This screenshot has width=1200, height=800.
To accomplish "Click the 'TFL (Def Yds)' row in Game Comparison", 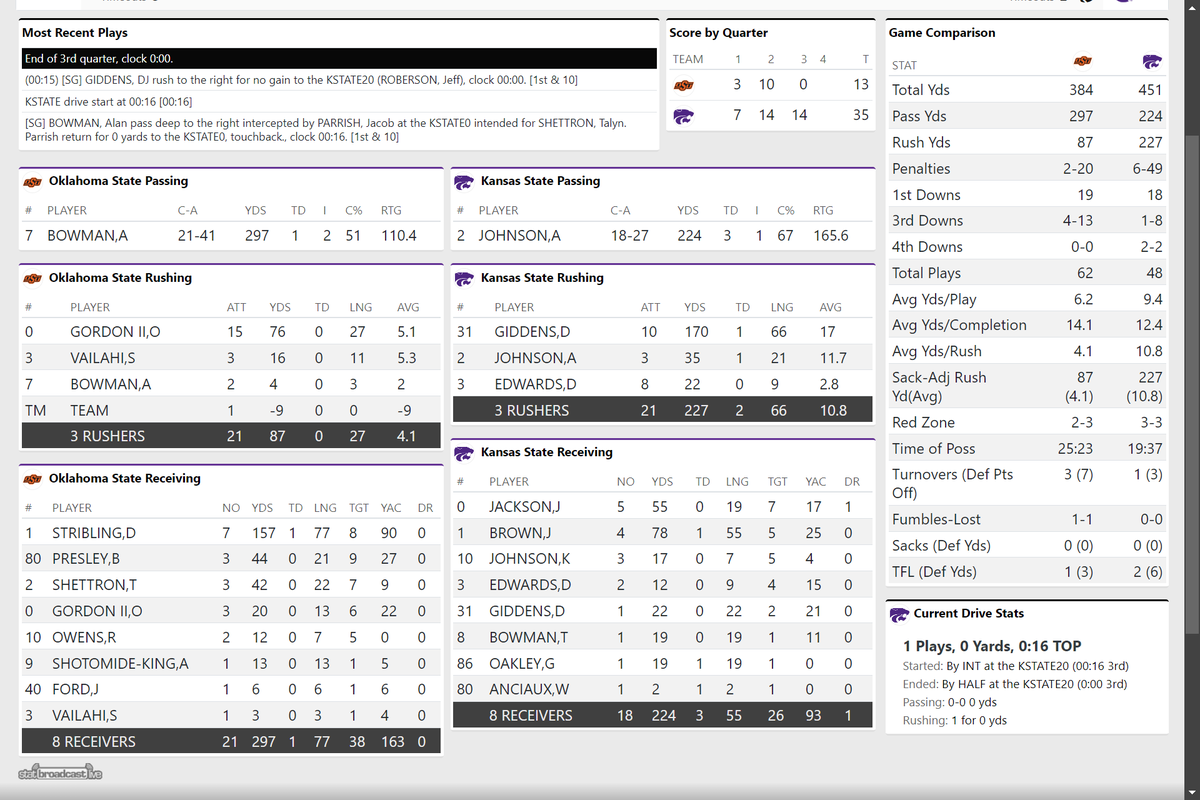I will (x=1028, y=572).
